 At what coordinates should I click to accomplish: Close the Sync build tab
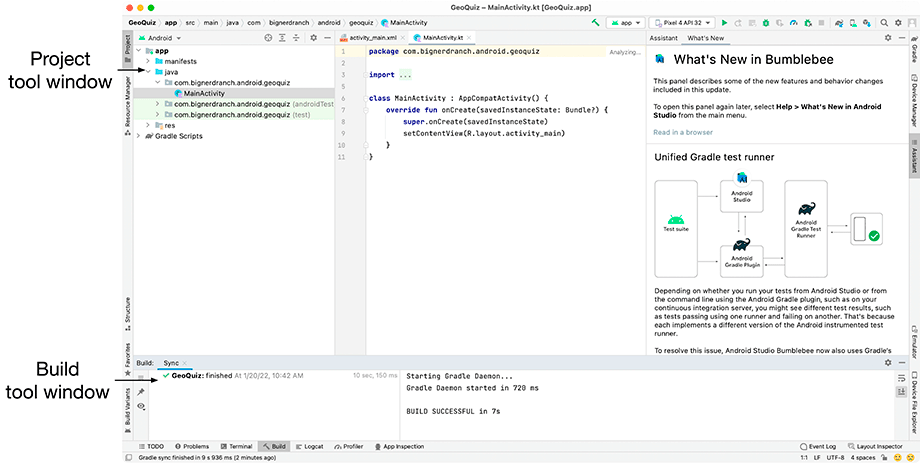click(184, 363)
